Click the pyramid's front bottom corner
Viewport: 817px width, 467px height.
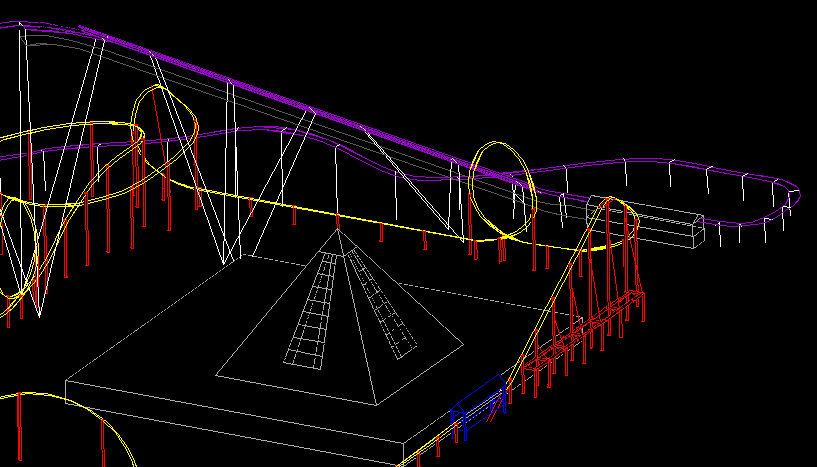[377, 405]
